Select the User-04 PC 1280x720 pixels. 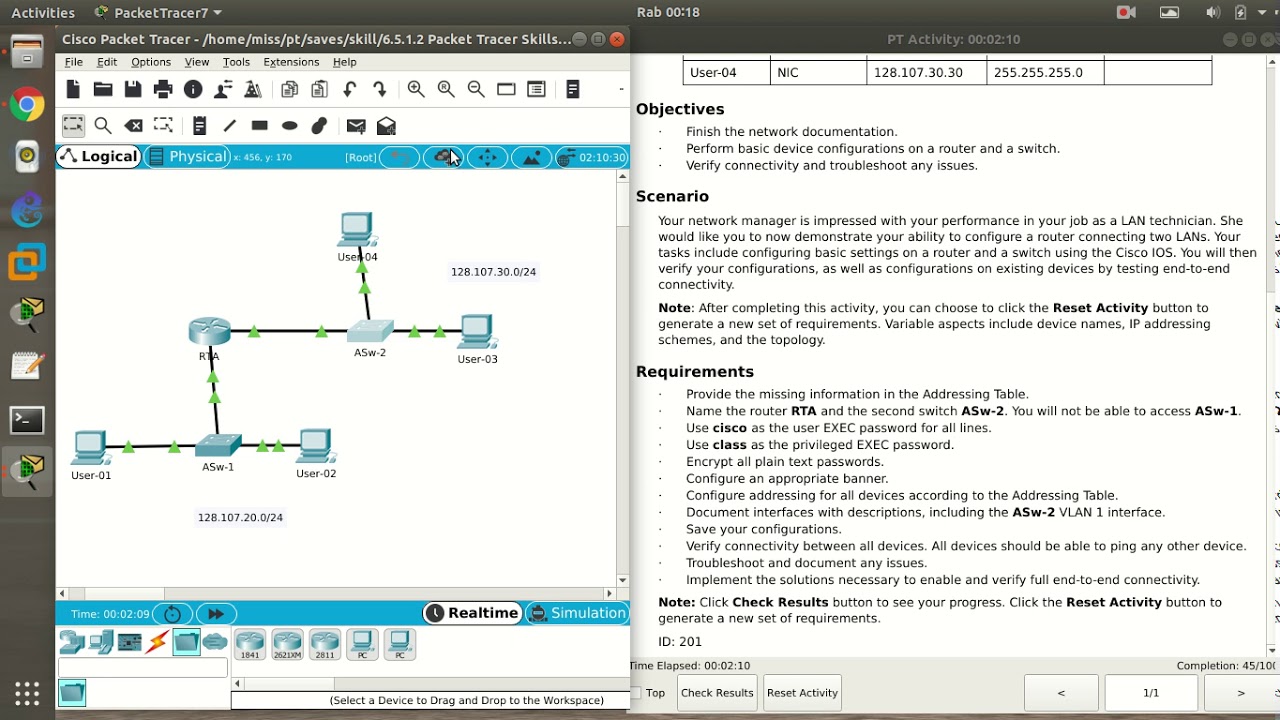click(x=356, y=230)
